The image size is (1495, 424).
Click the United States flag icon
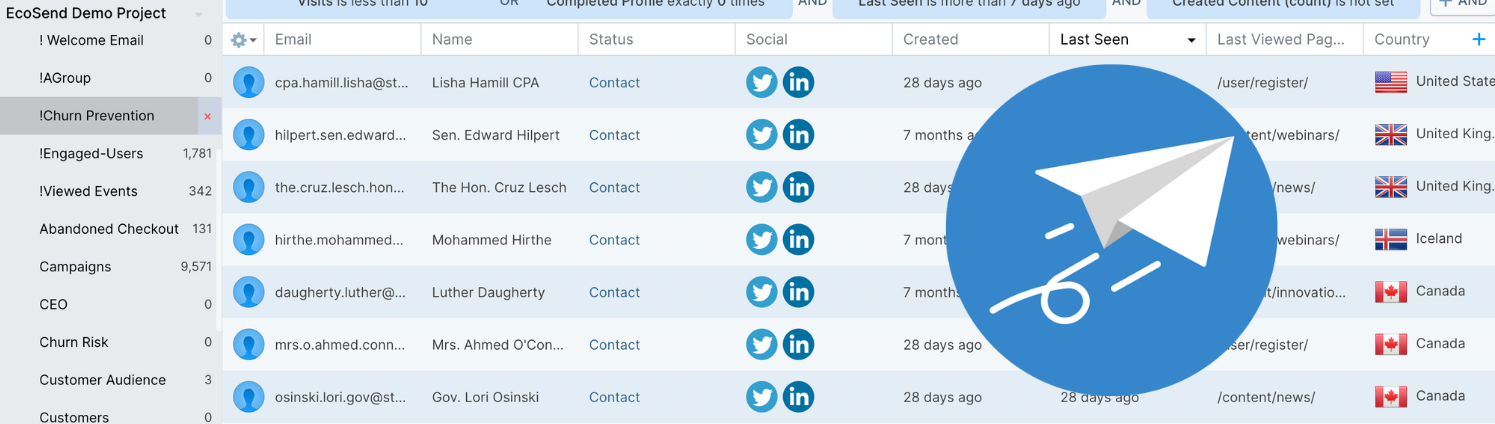pos(1391,82)
